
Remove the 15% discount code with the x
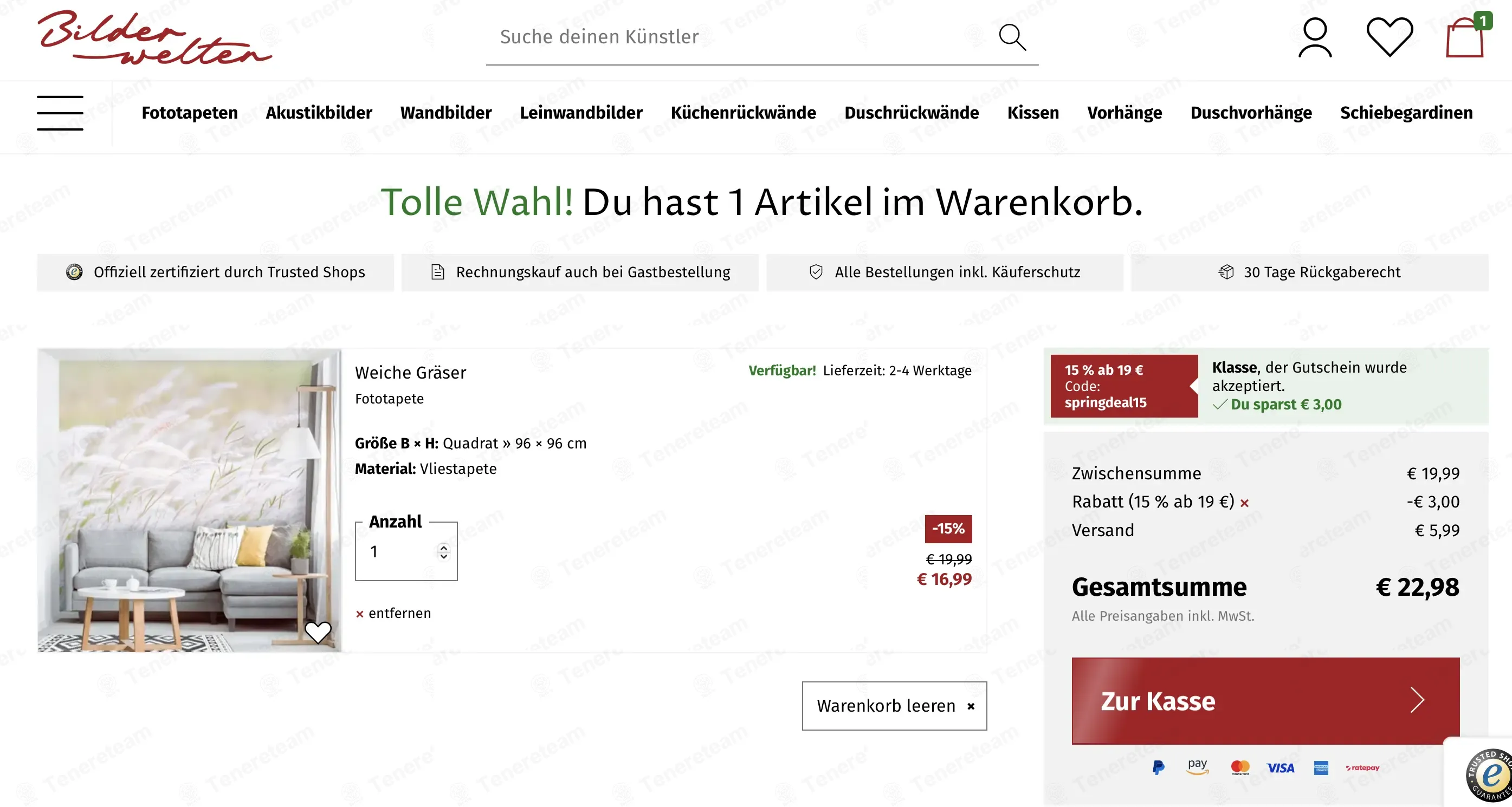[1244, 503]
